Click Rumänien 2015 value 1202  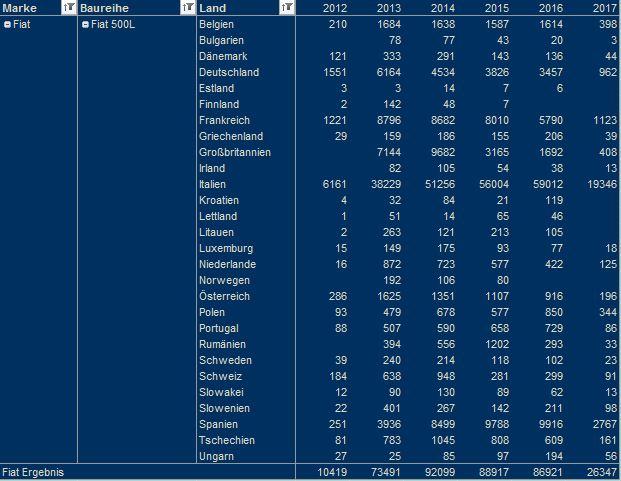pos(497,344)
